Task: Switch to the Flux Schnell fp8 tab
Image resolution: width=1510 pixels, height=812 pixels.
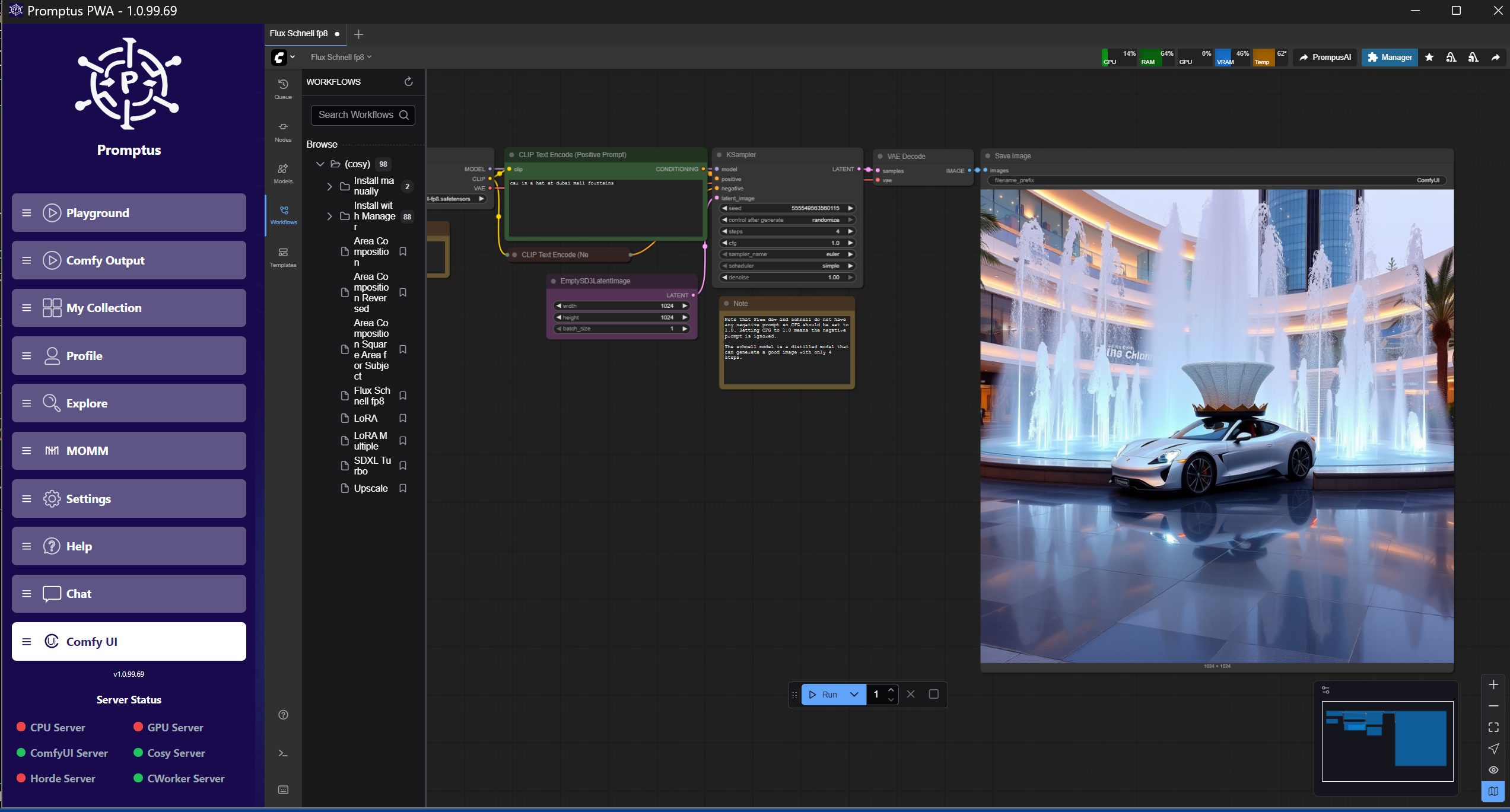Action: click(x=298, y=34)
